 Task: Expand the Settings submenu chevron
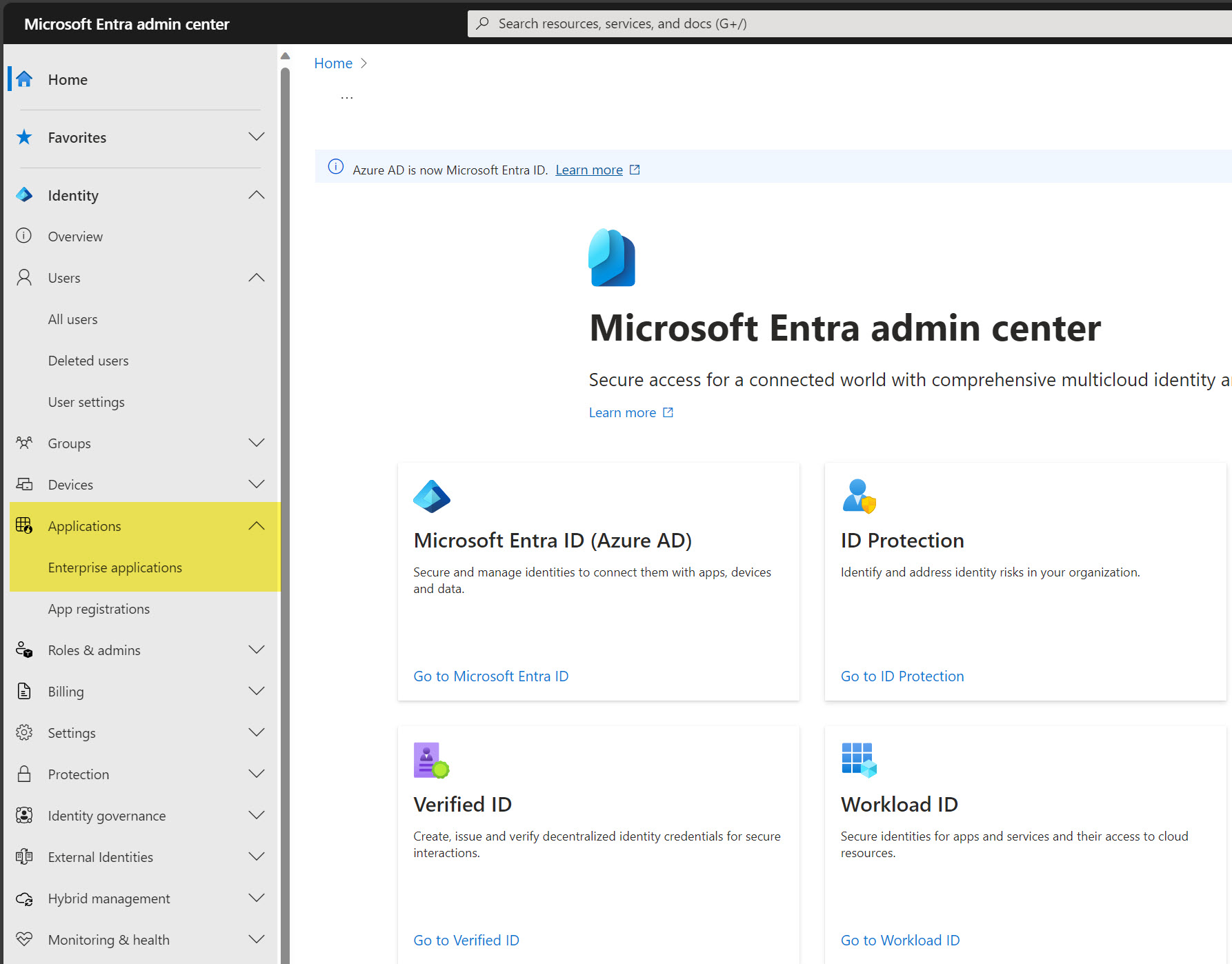(x=257, y=732)
